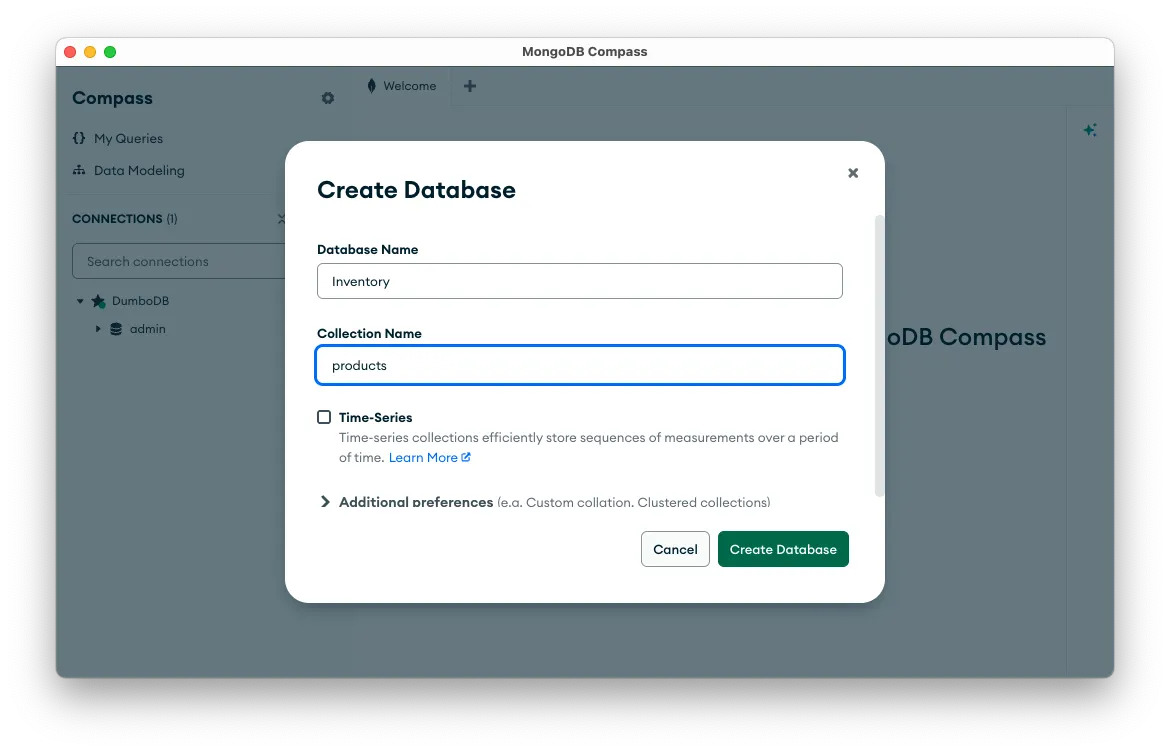
Task: Click the admin database stack icon
Action: click(x=116, y=329)
